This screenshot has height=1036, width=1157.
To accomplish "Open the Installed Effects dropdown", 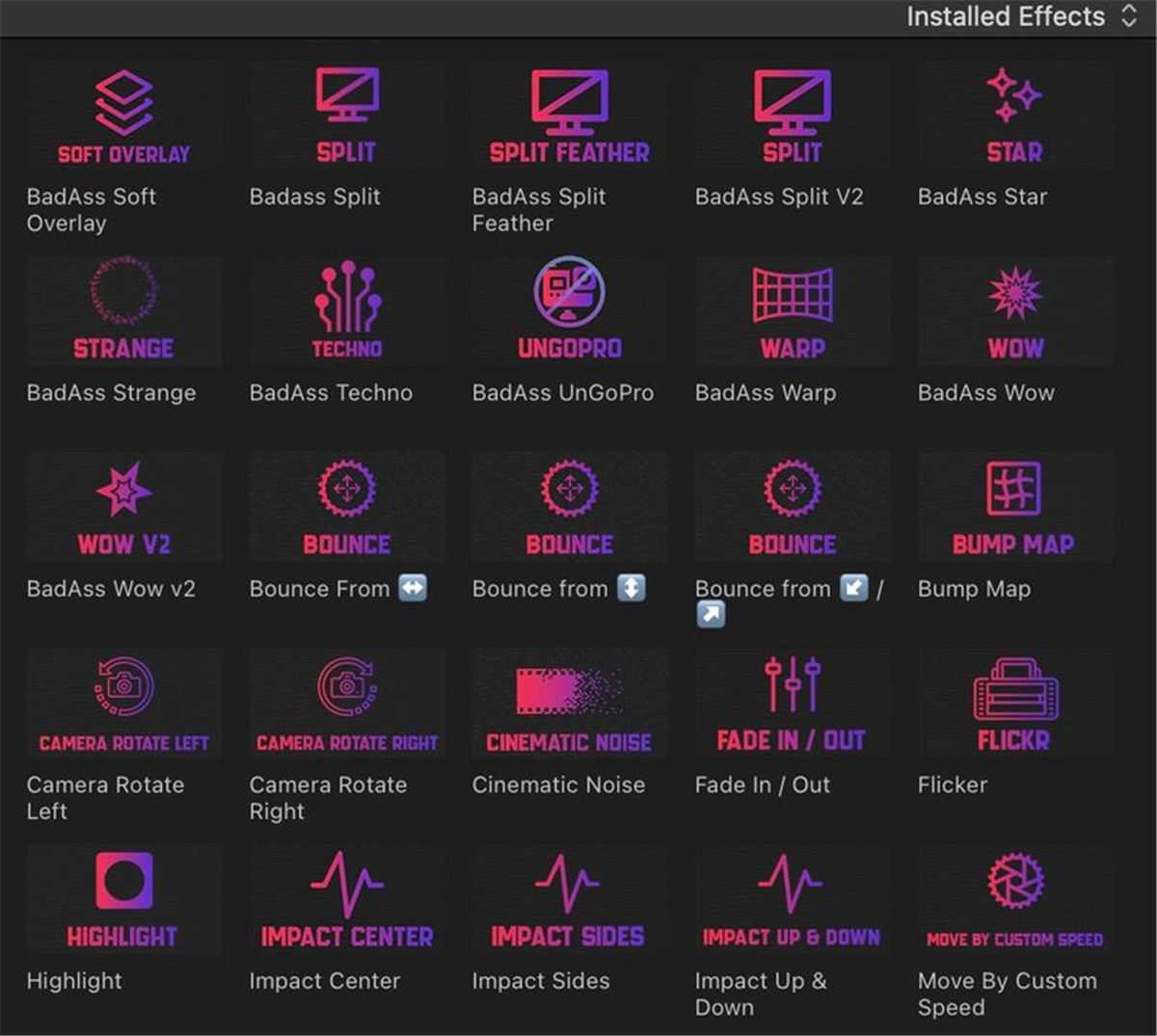I will 1020,17.
